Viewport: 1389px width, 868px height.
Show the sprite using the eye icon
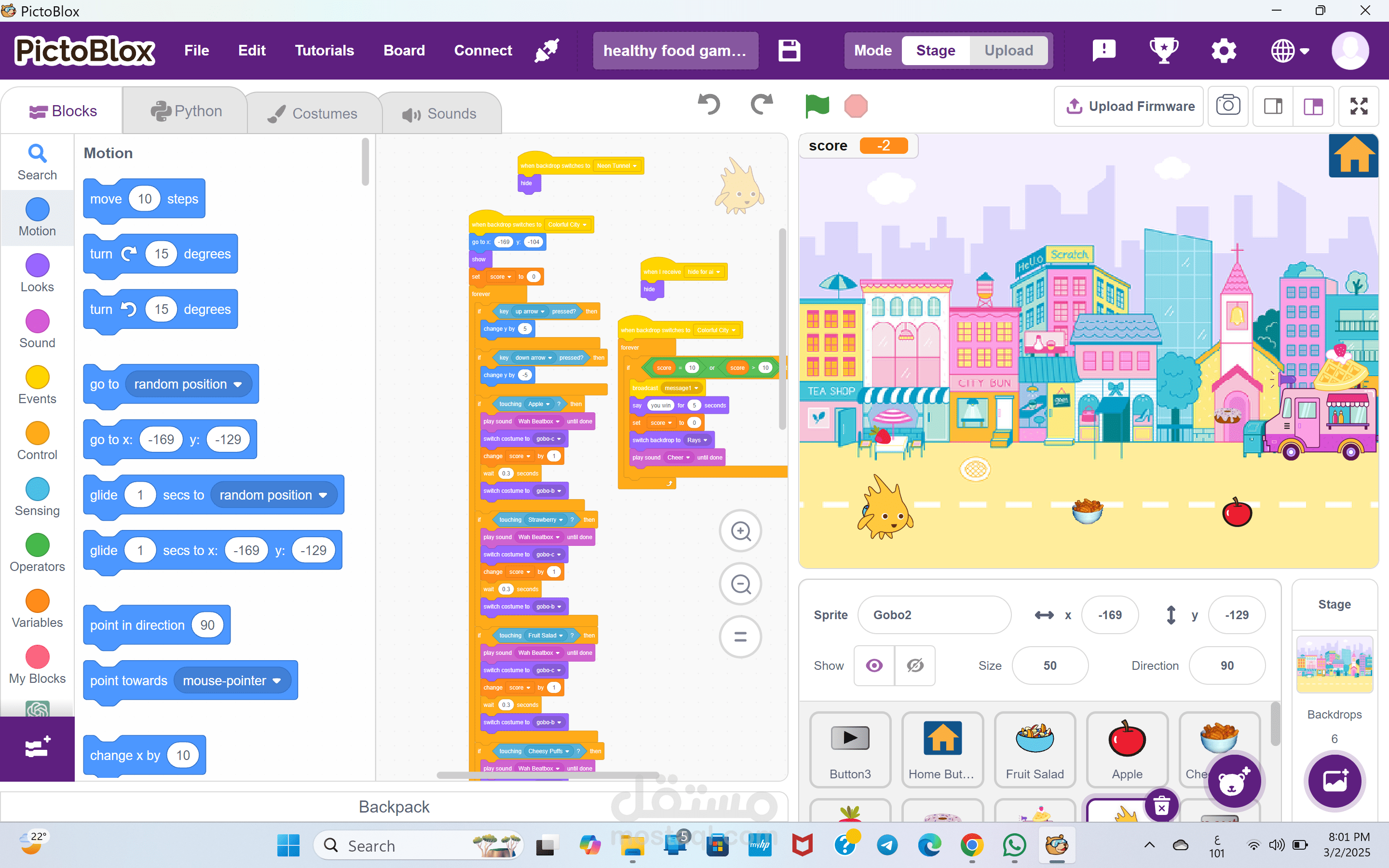point(873,665)
